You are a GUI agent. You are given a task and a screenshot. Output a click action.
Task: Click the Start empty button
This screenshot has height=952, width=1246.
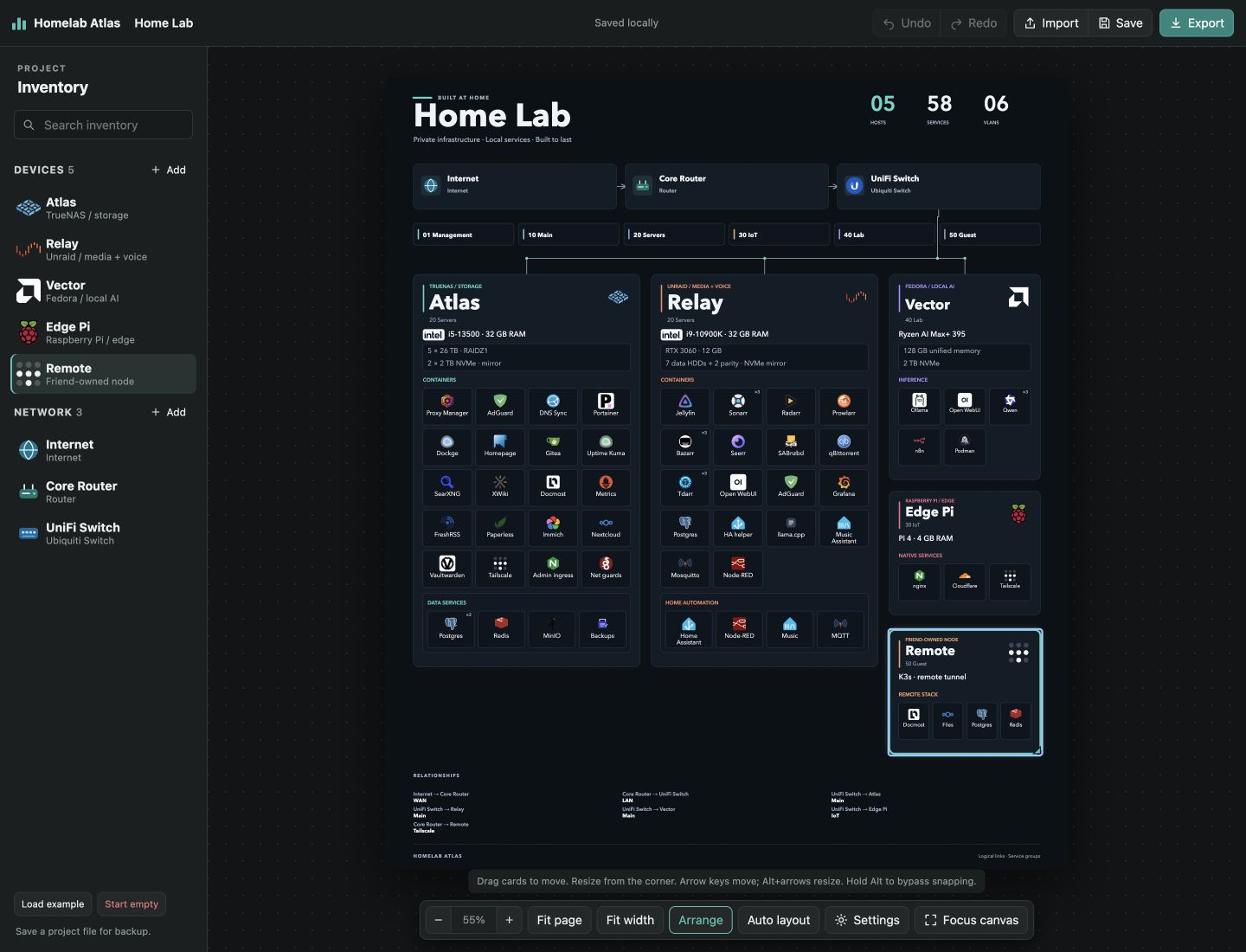(x=132, y=904)
